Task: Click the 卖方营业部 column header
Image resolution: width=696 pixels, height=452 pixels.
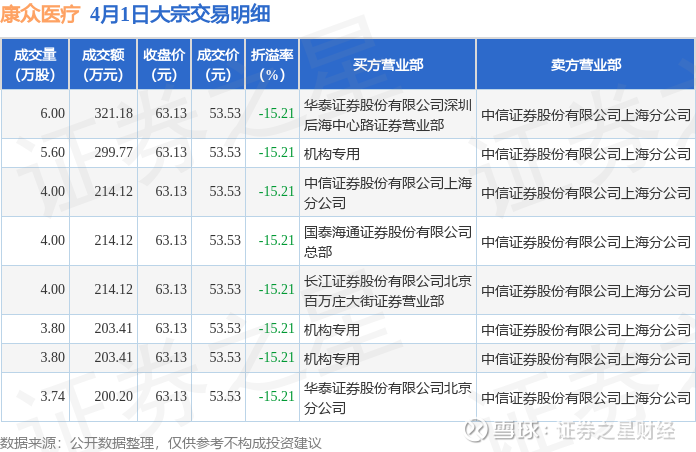Action: point(585,64)
